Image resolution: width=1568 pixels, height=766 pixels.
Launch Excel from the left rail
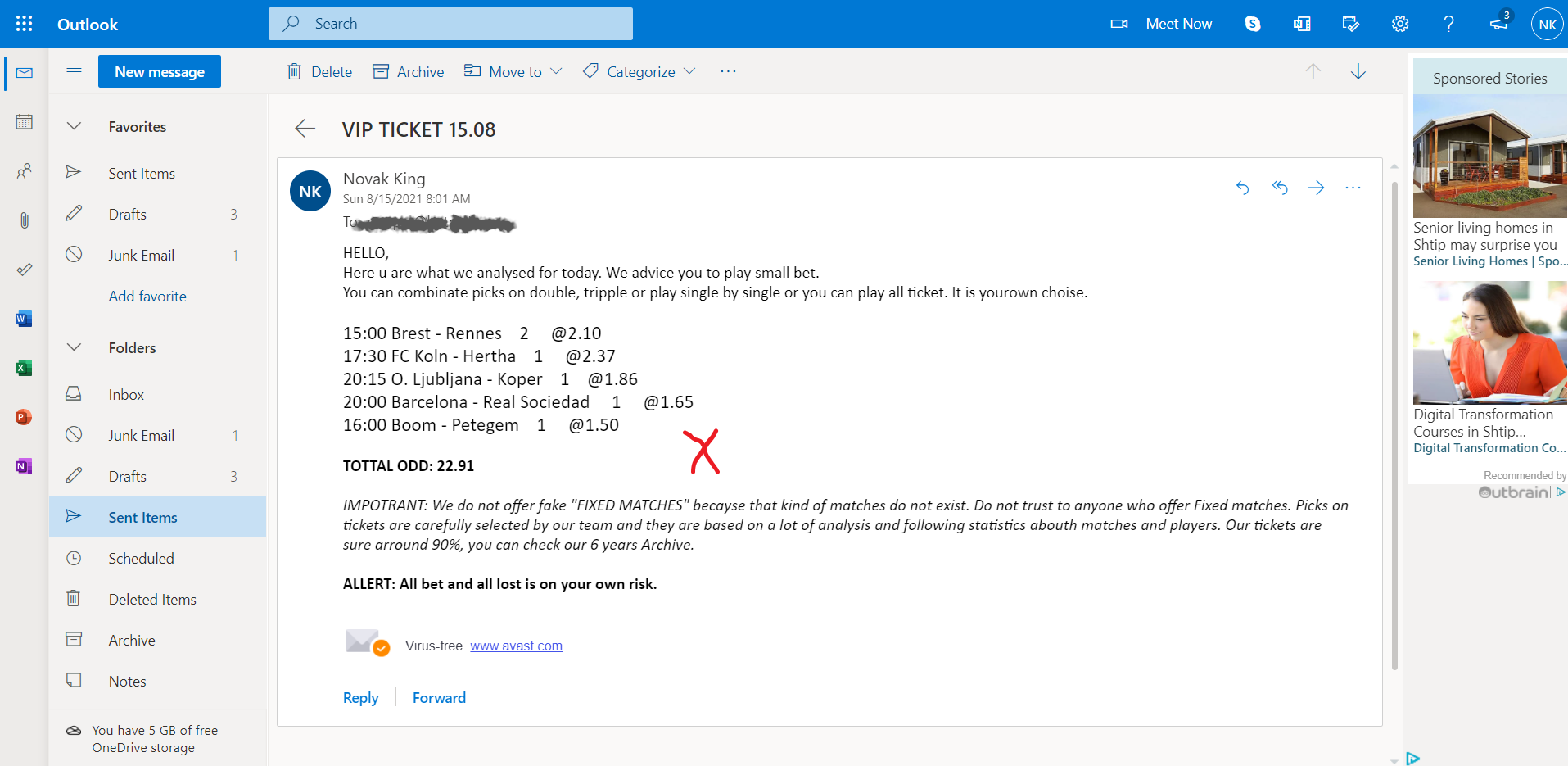point(24,368)
